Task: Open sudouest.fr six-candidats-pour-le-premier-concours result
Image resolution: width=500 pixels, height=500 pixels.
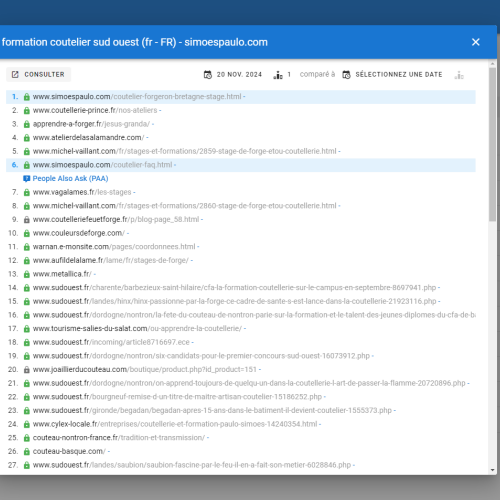Action: coord(201,356)
